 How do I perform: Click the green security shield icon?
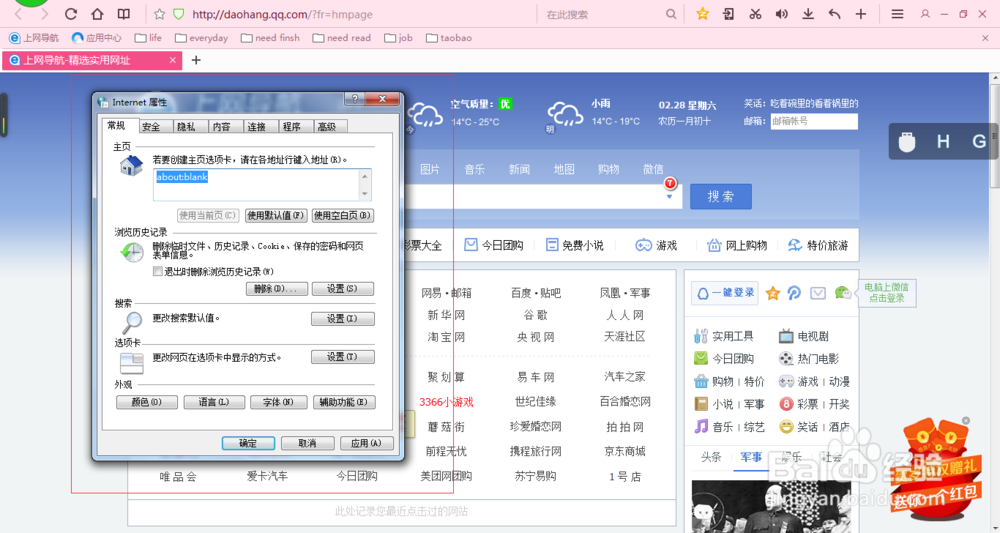[179, 14]
